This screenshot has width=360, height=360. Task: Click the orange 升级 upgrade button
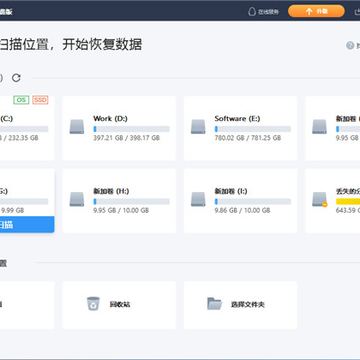(316, 11)
